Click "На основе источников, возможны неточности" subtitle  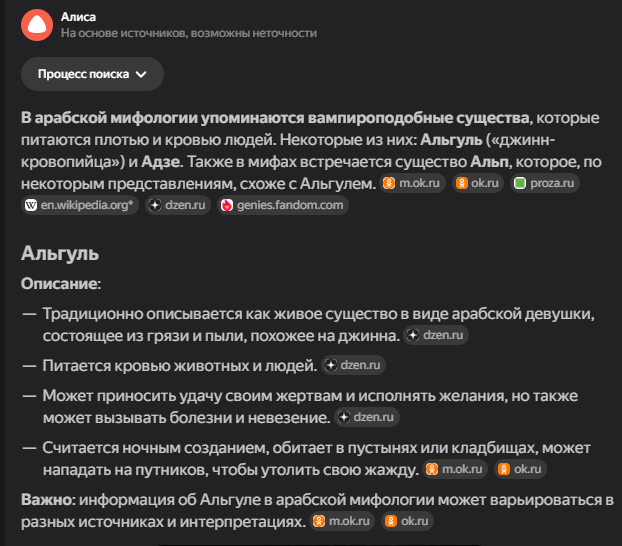[x=188, y=33]
